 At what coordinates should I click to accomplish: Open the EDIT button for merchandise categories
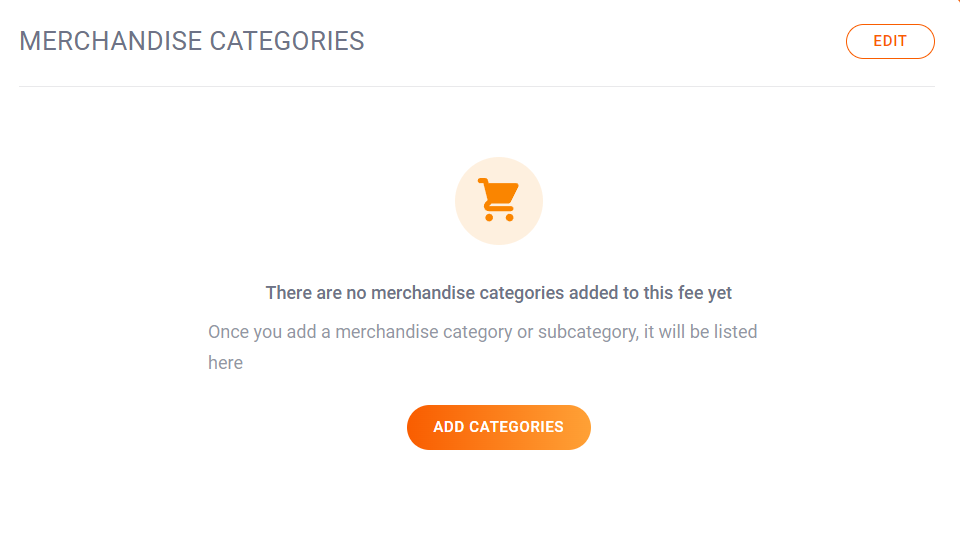pos(890,42)
